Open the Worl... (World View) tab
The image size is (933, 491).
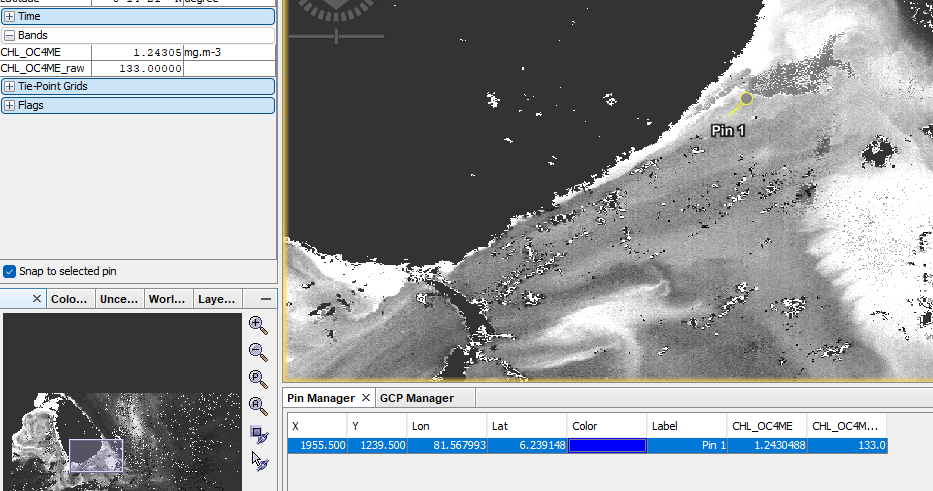pos(169,299)
